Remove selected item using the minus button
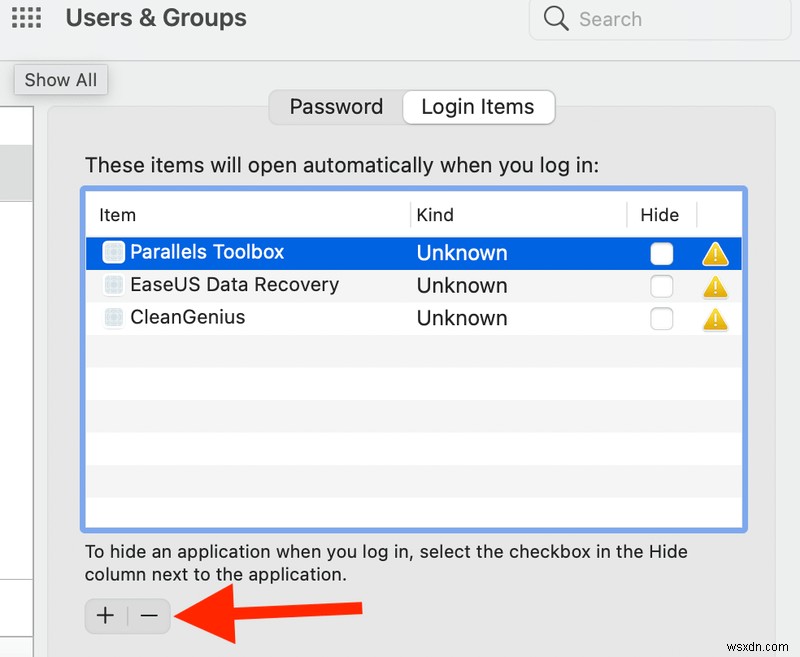Viewport: 800px width, 657px height. [x=149, y=616]
